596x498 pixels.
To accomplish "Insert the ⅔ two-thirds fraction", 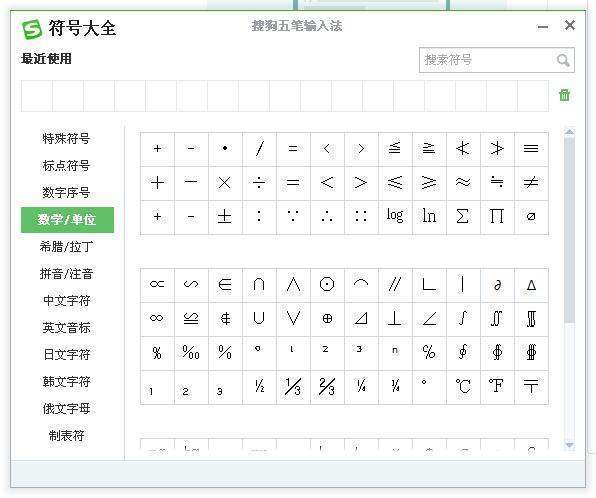I will [x=327, y=387].
